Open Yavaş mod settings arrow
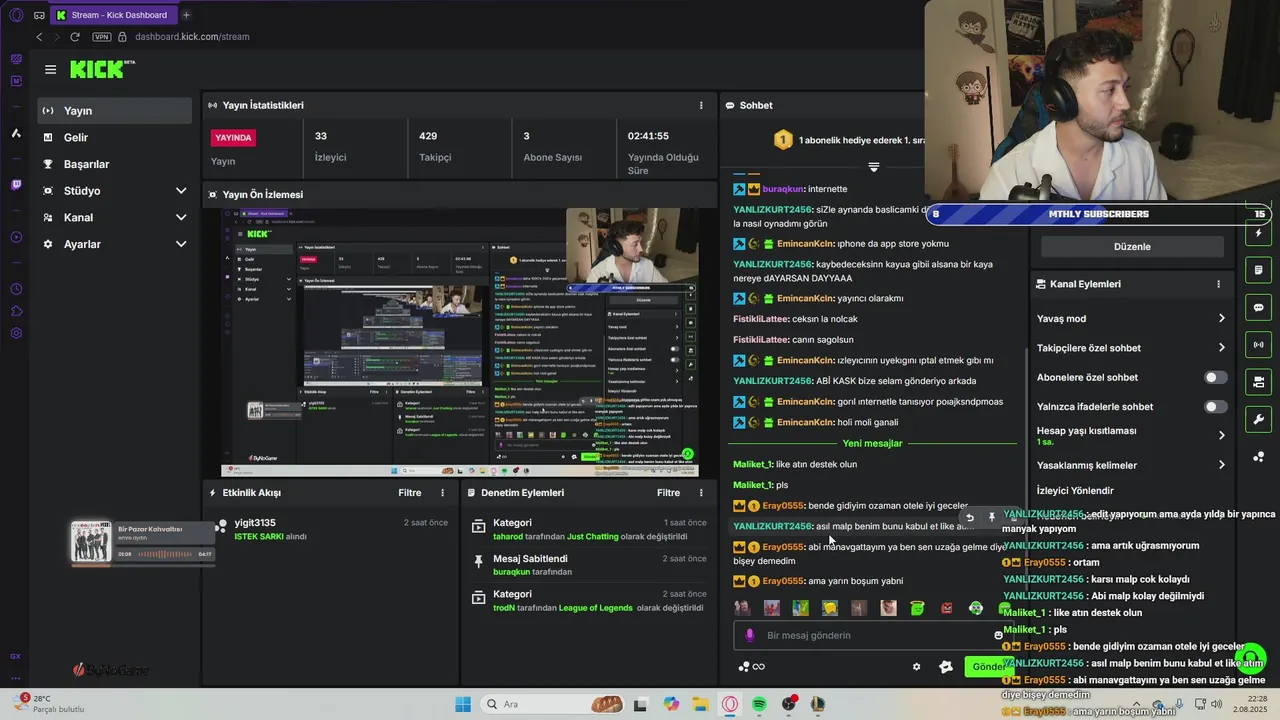This screenshot has height=720, width=1280. coord(1221,319)
